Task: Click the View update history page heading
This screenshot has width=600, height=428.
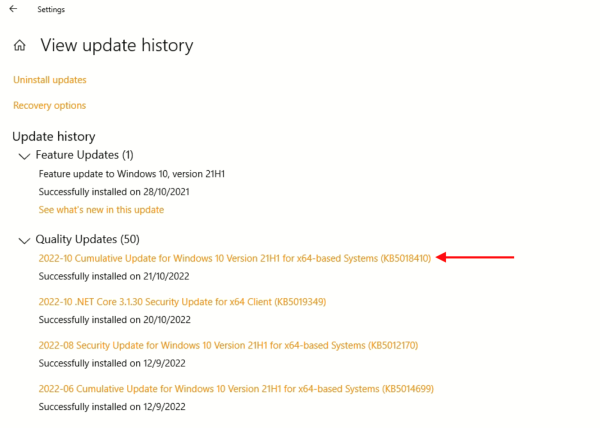Action: click(116, 46)
